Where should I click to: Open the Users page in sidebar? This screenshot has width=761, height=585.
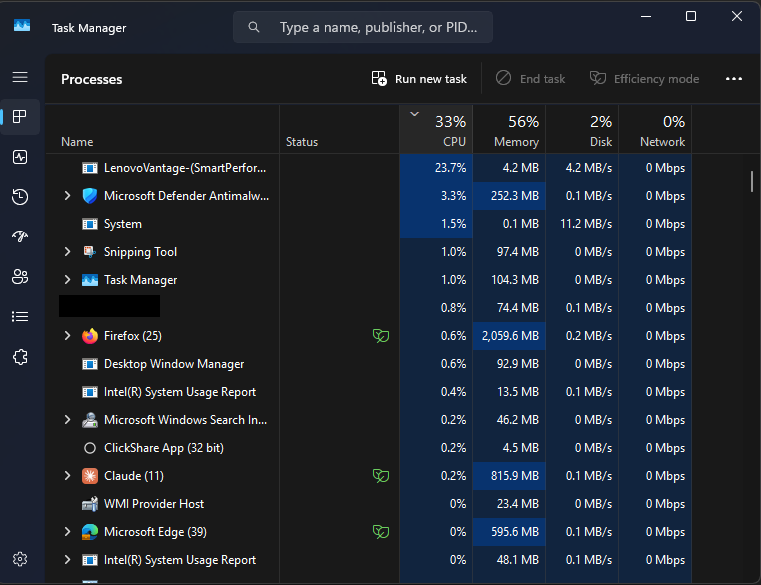tap(20, 277)
